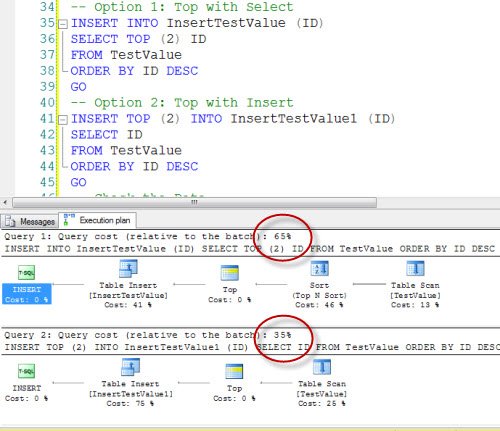Image resolution: width=500 pixels, height=431 pixels.
Task: Click 'FROM TestValue' on line 43
Action: (126, 150)
